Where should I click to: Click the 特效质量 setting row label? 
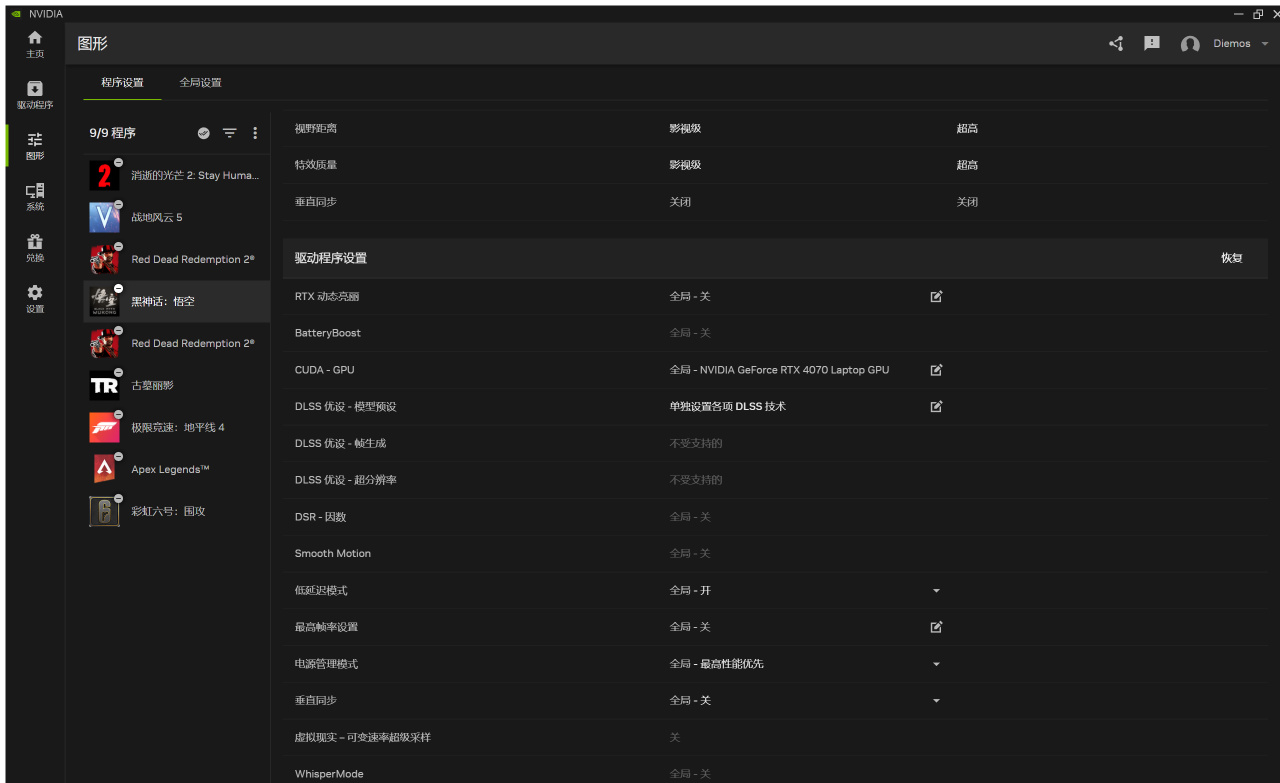pos(316,165)
